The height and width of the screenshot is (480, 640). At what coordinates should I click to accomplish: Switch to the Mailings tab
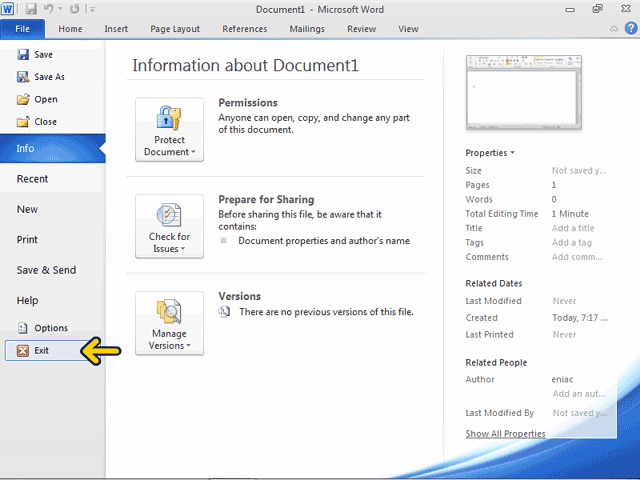[x=307, y=29]
